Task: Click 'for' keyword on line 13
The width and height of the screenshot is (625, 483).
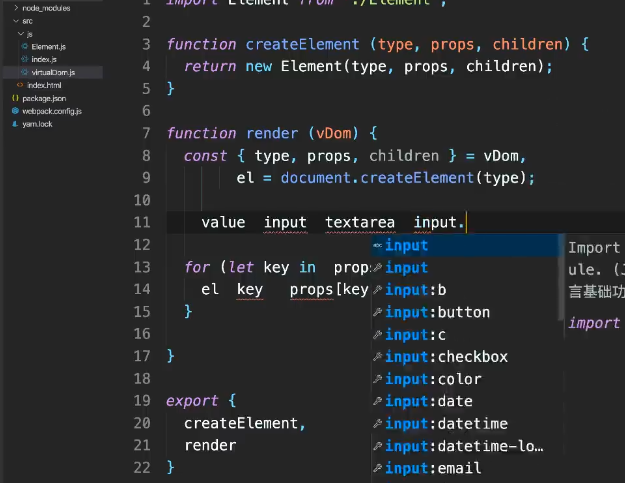Action: 197,267
